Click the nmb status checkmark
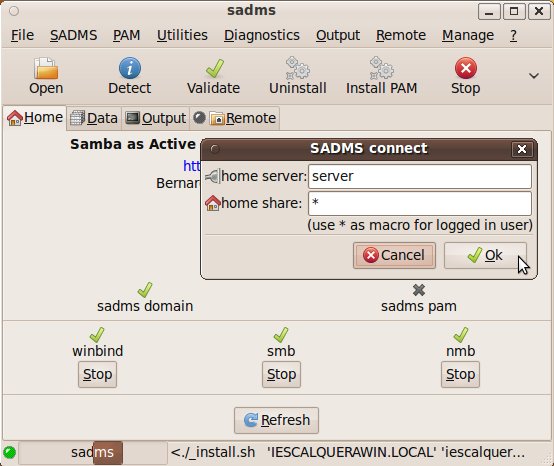Screen dimensions: 554x466 pos(461,335)
